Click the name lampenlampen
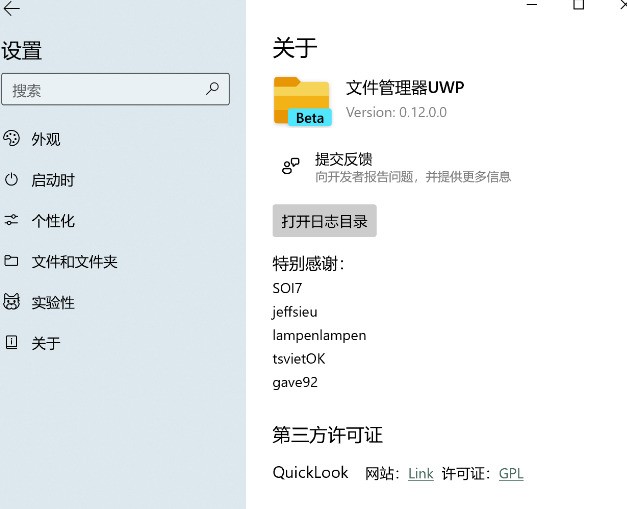627x509 pixels. click(x=319, y=335)
